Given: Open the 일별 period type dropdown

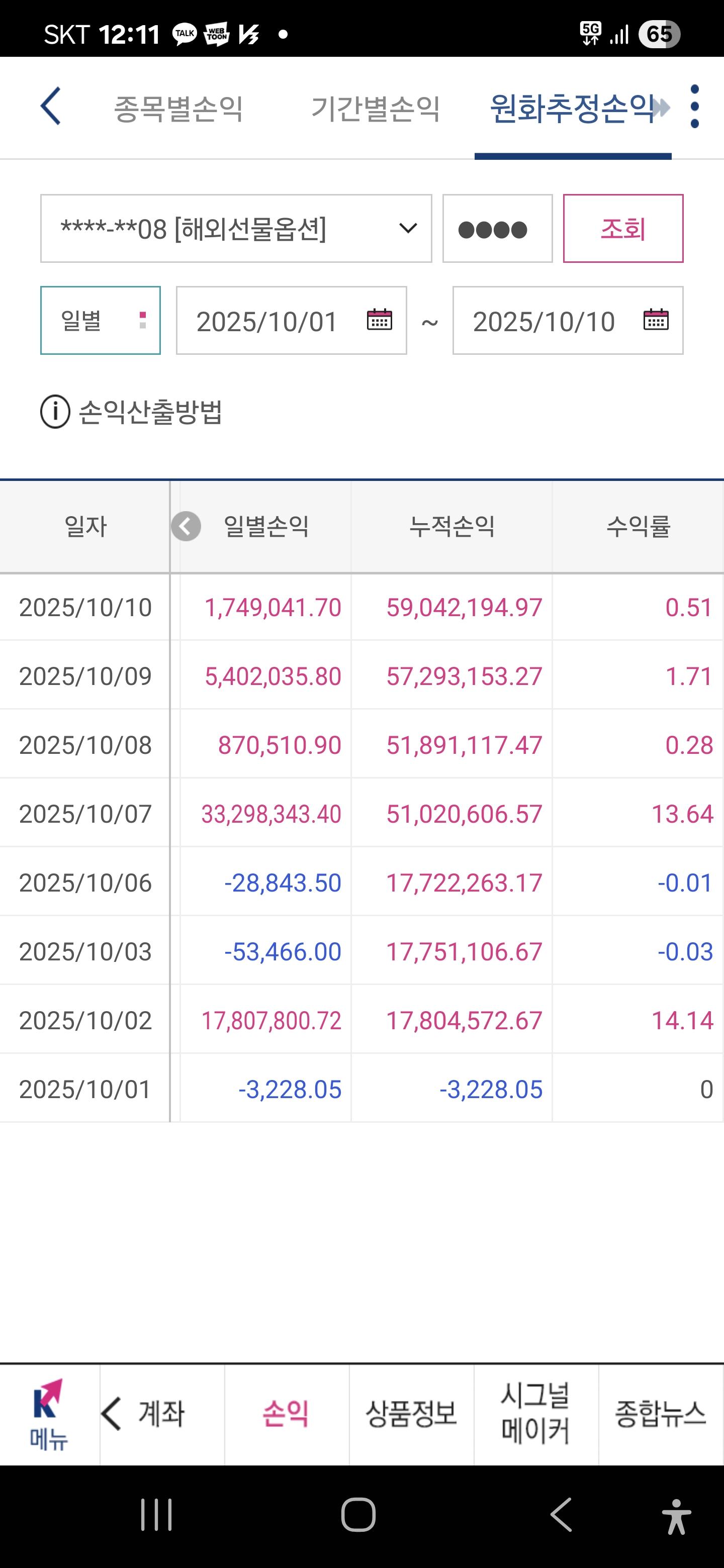Looking at the screenshot, I should click(x=101, y=320).
